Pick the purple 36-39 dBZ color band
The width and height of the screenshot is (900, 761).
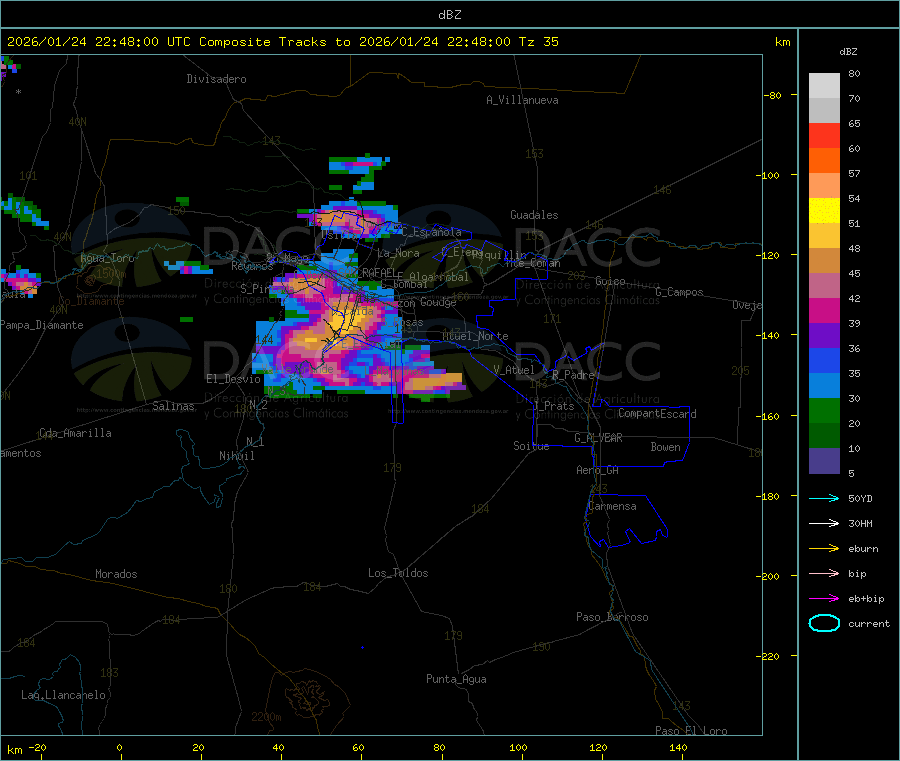[824, 336]
